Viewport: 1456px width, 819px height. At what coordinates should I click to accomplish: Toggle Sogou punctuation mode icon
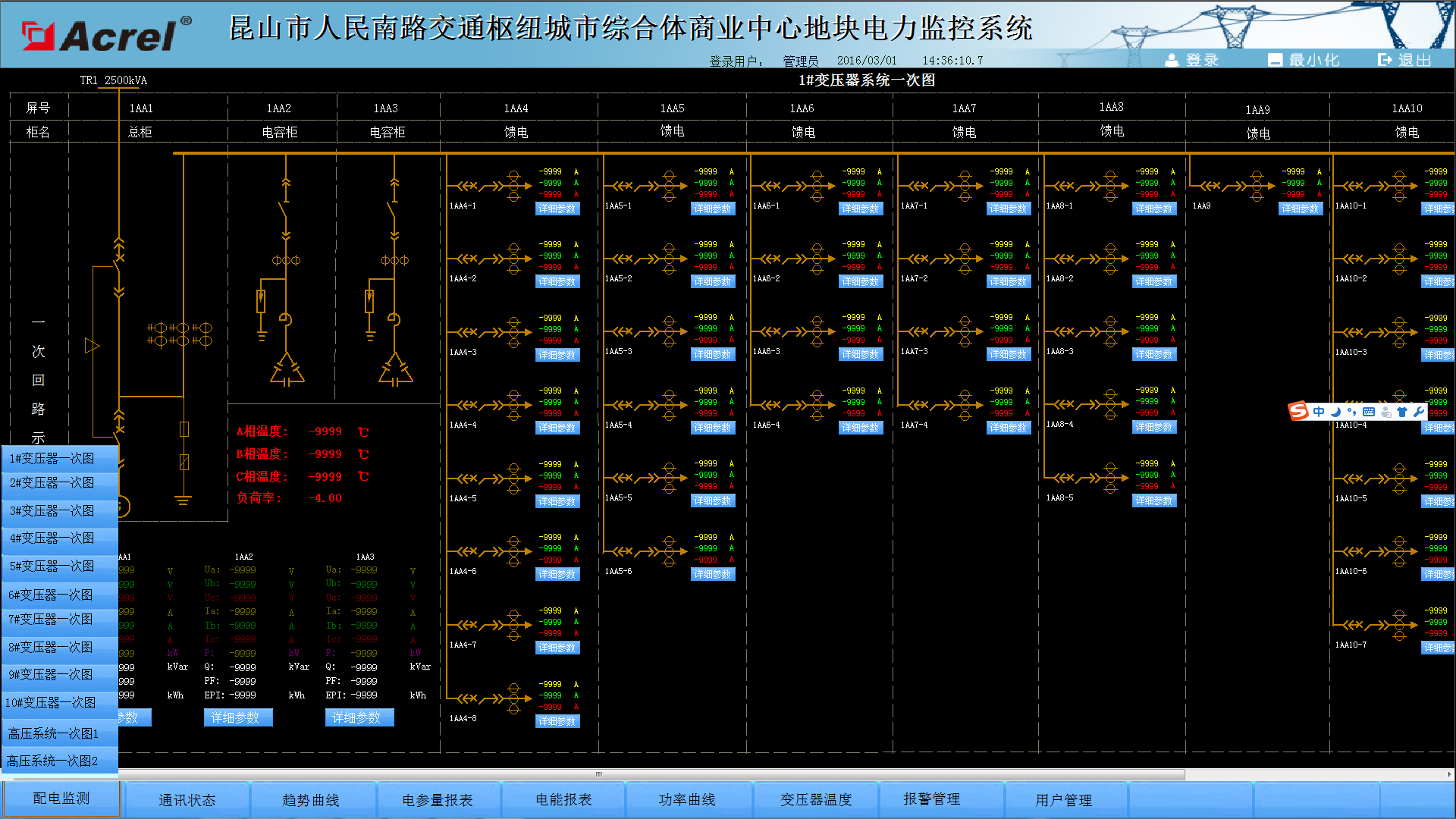pyautogui.click(x=1352, y=412)
